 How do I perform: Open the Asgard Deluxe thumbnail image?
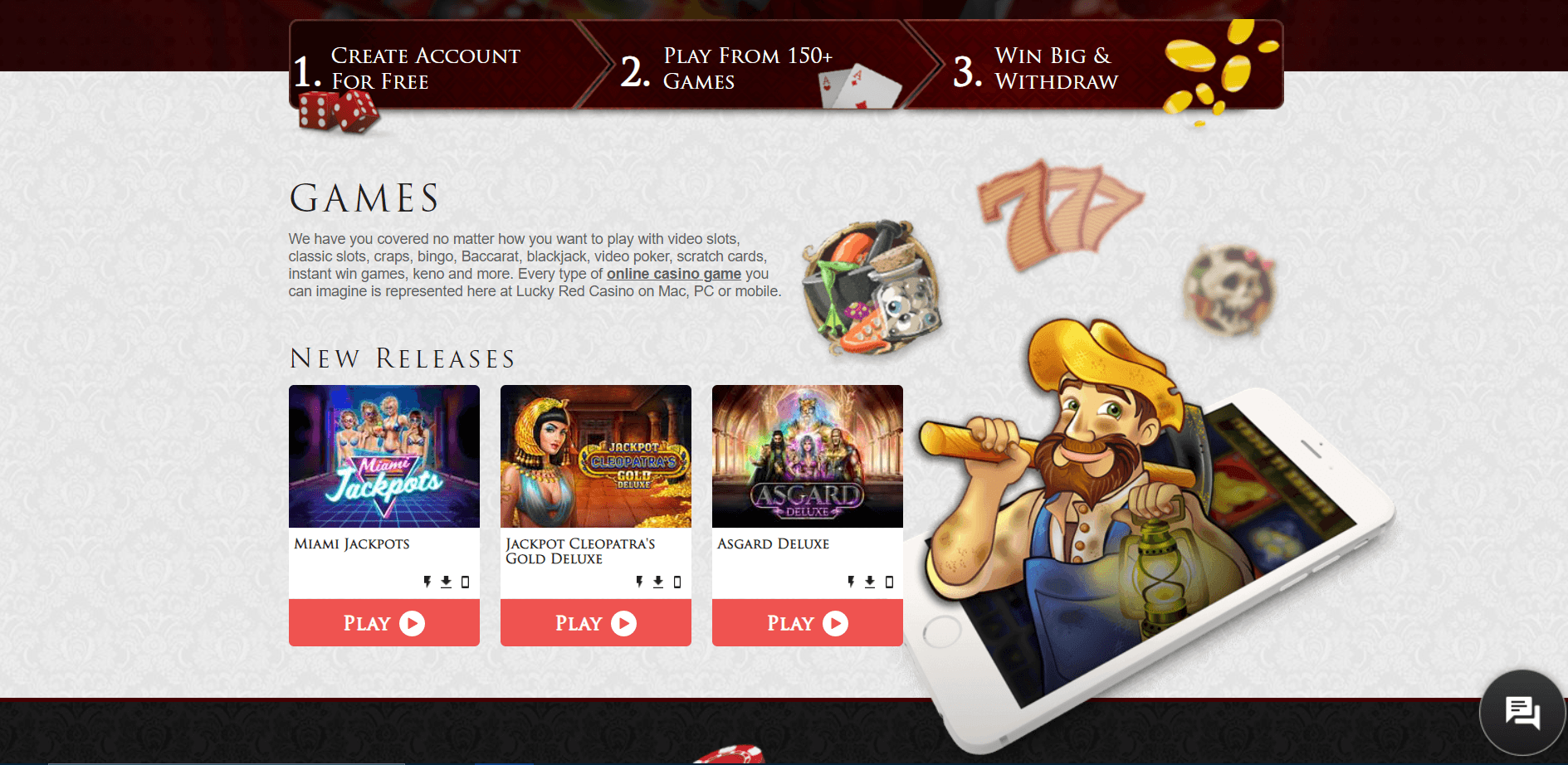click(808, 456)
